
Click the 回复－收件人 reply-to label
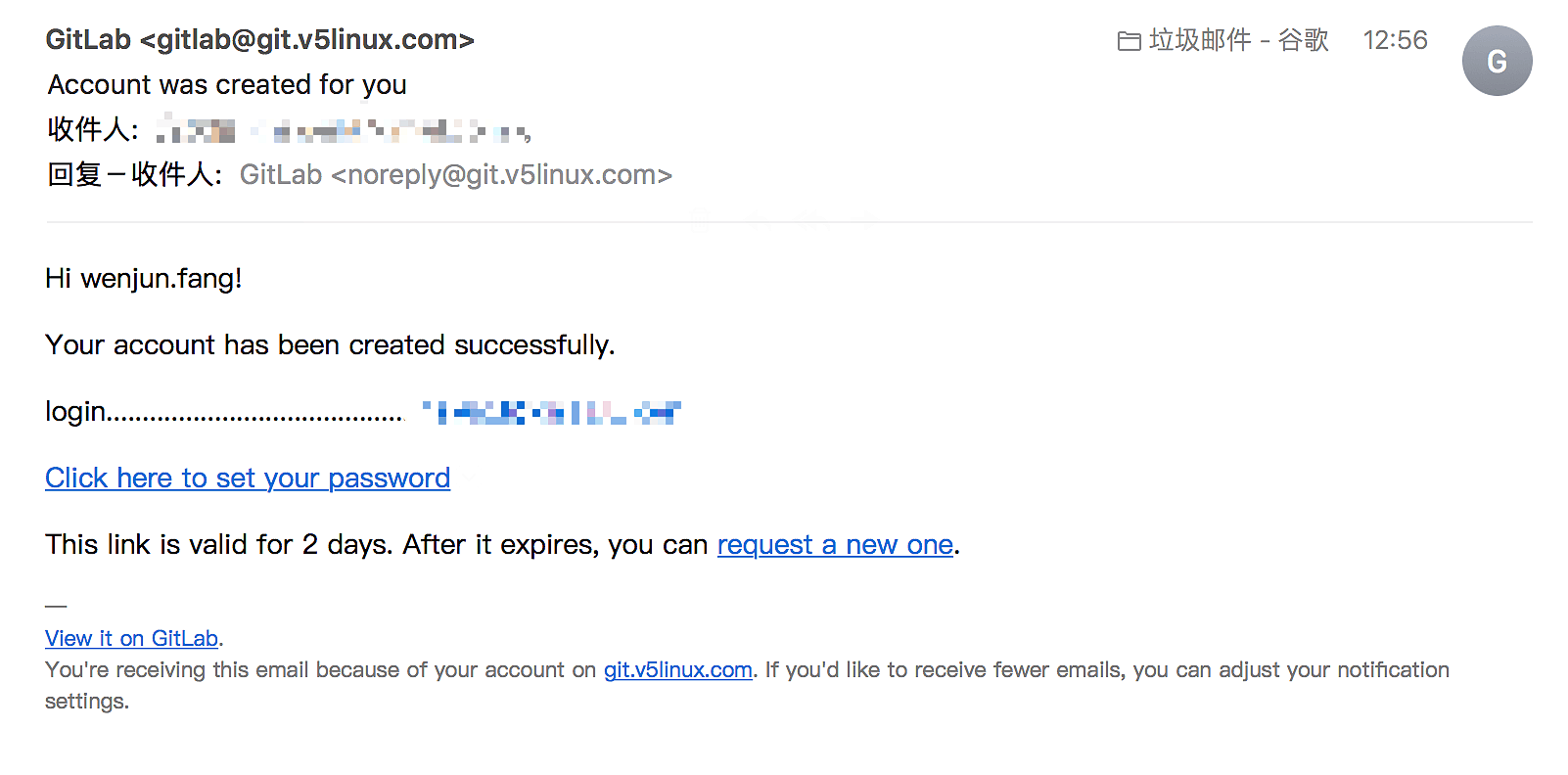click(x=133, y=175)
